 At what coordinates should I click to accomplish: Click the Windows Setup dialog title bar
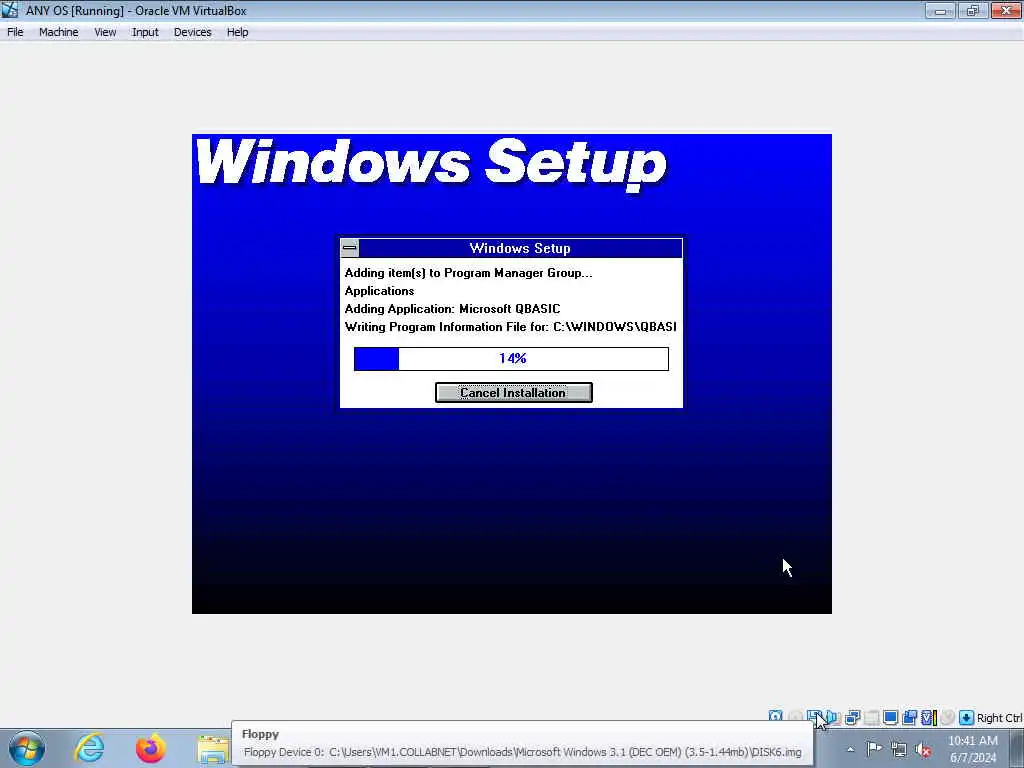(x=520, y=248)
